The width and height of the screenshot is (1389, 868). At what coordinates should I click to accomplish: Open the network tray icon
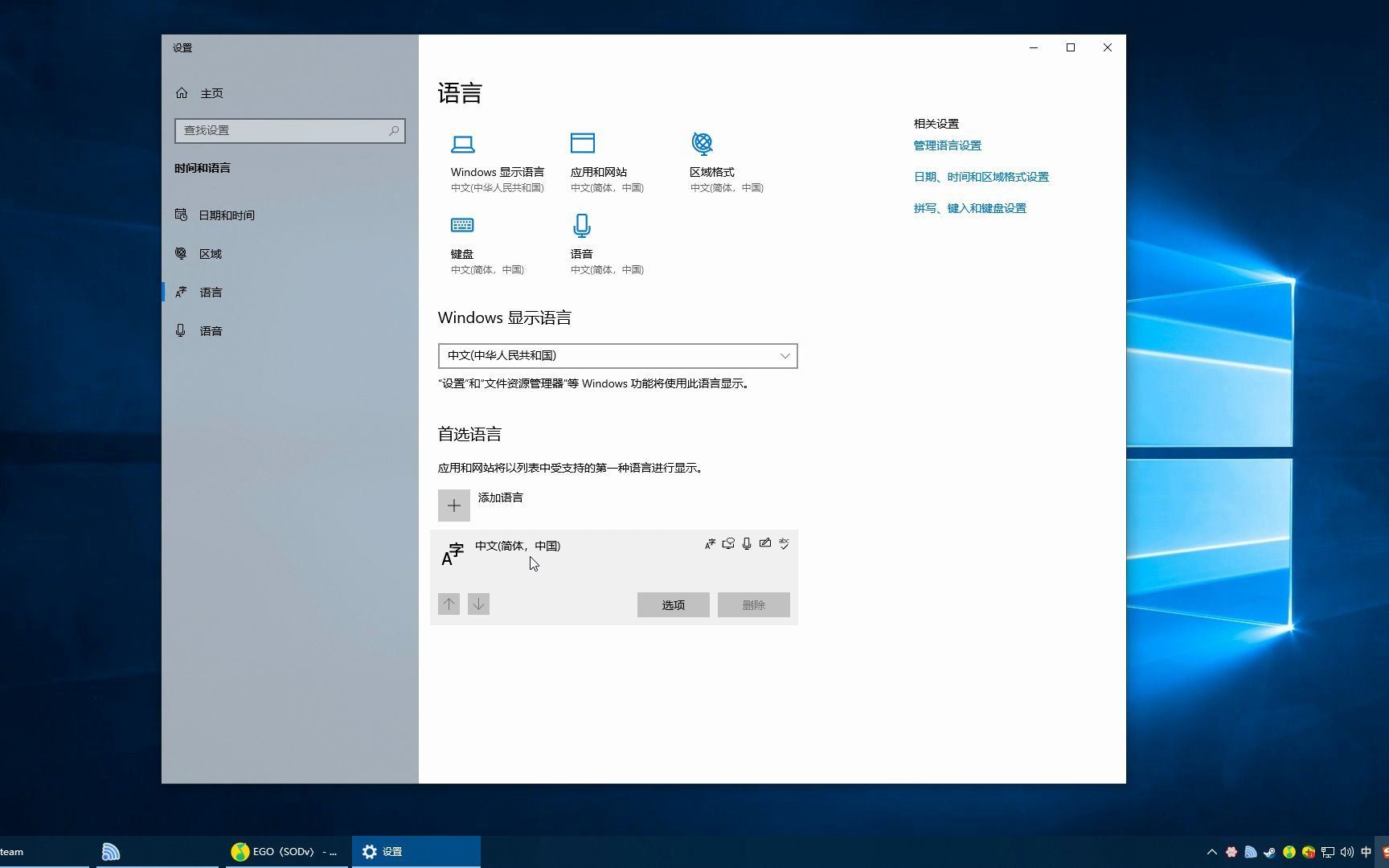click(1328, 852)
